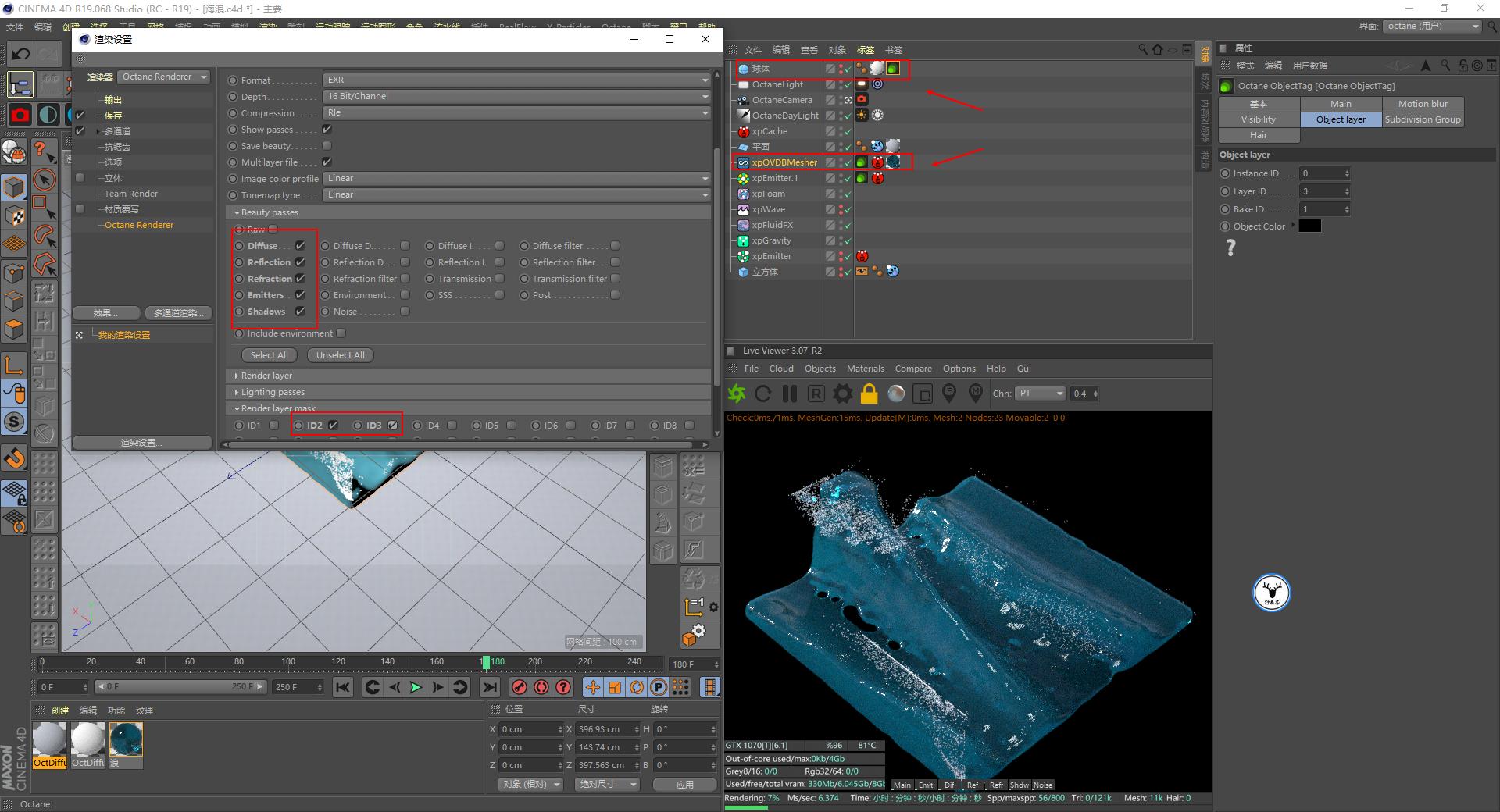
Task: Expand the Lighting passes section
Action: [x=273, y=392]
